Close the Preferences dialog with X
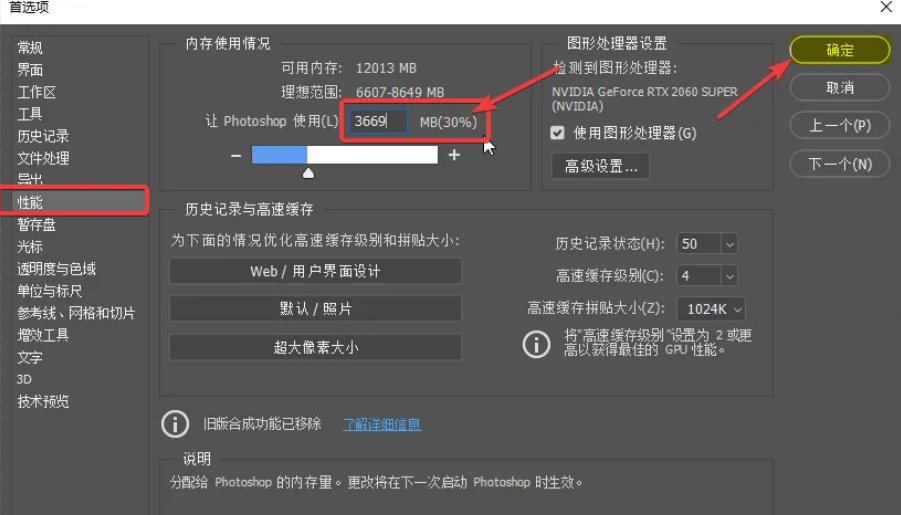The width and height of the screenshot is (901, 515). coord(885,7)
